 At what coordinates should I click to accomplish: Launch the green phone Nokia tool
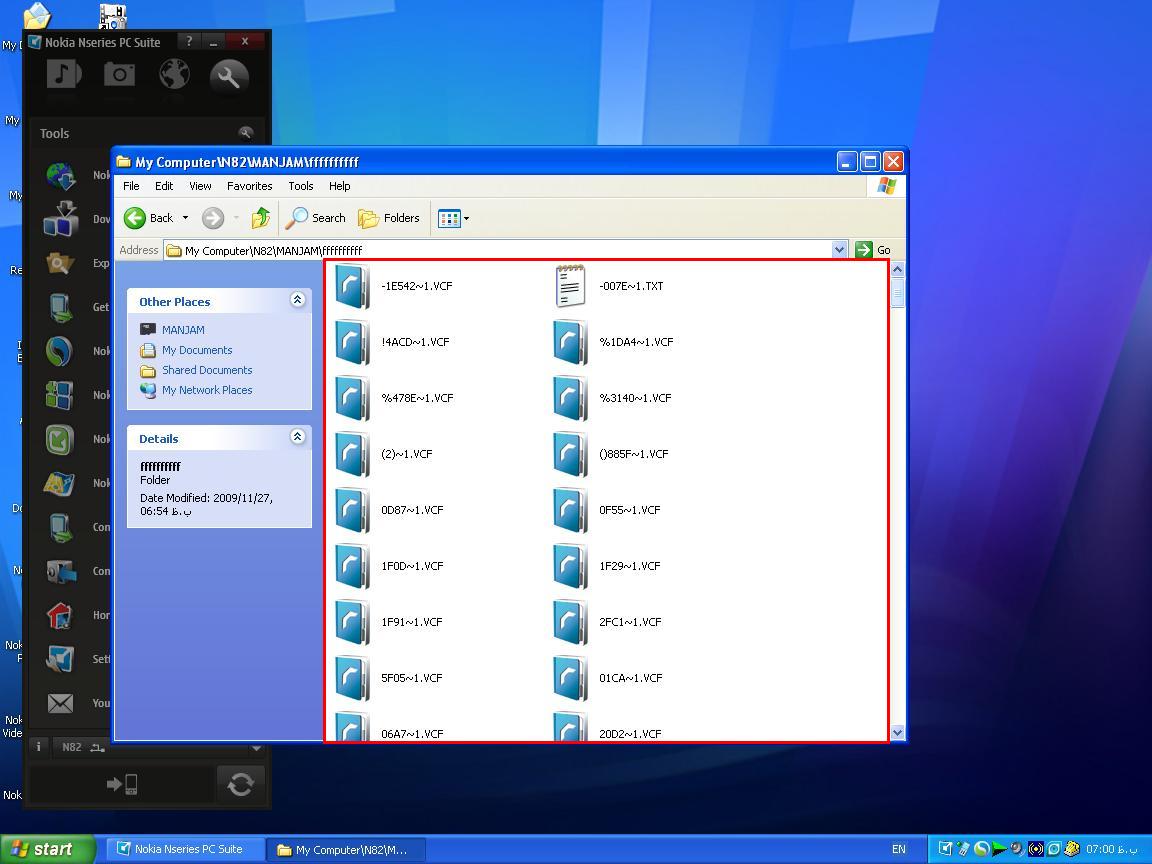coord(60,439)
